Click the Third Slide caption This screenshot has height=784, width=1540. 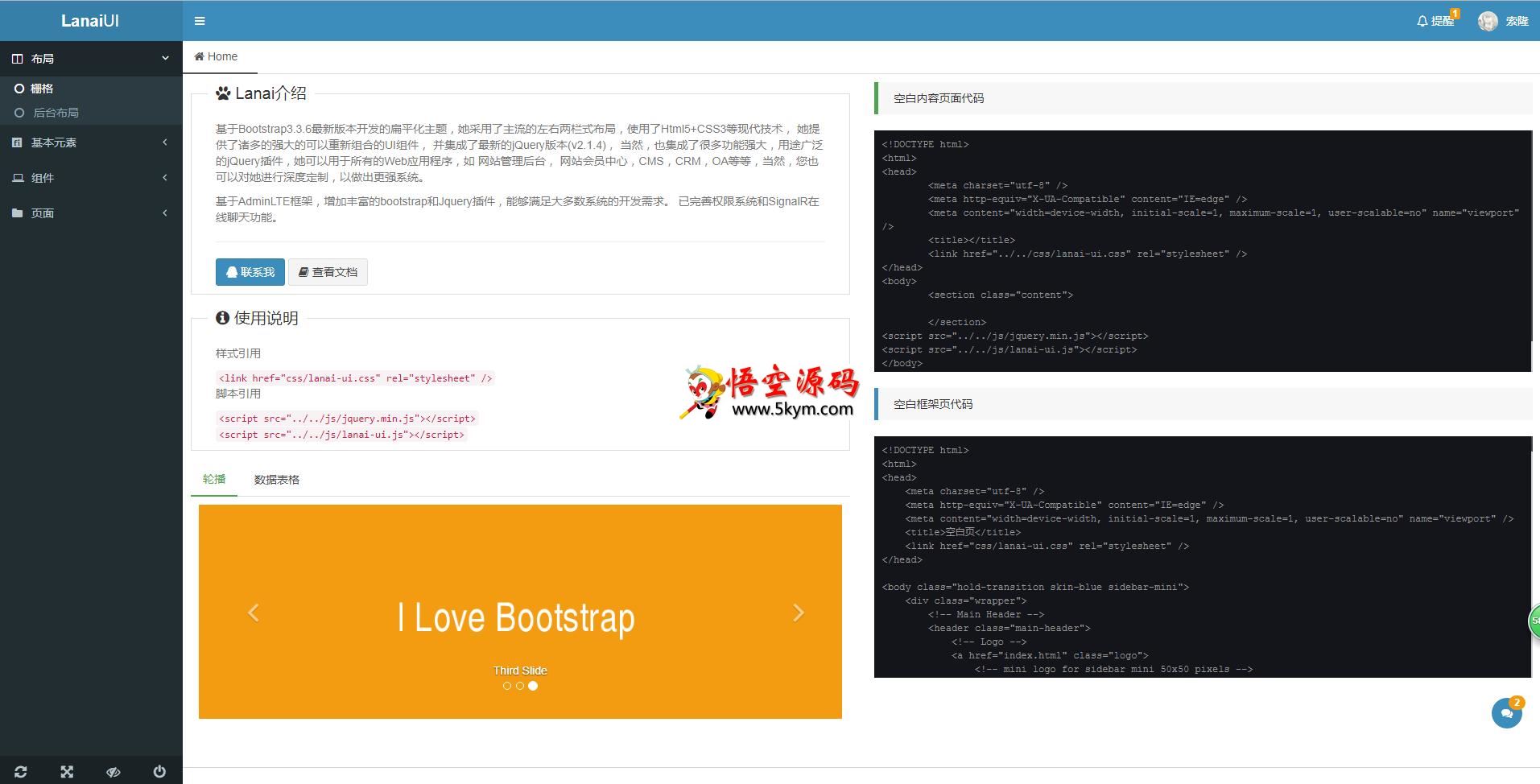coord(520,671)
